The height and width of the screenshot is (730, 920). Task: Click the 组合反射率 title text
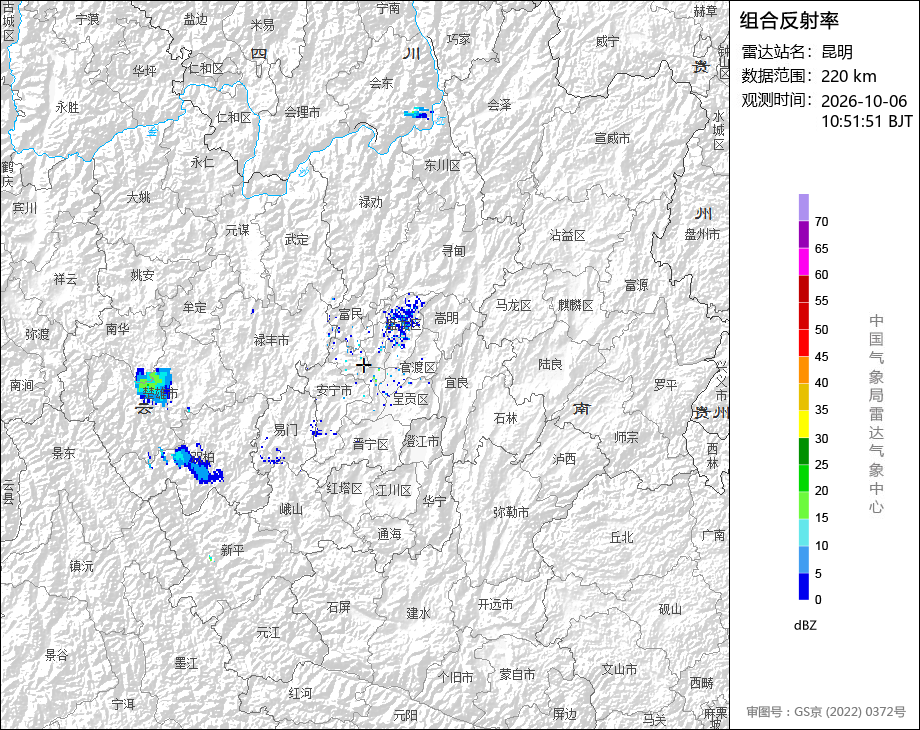click(789, 21)
